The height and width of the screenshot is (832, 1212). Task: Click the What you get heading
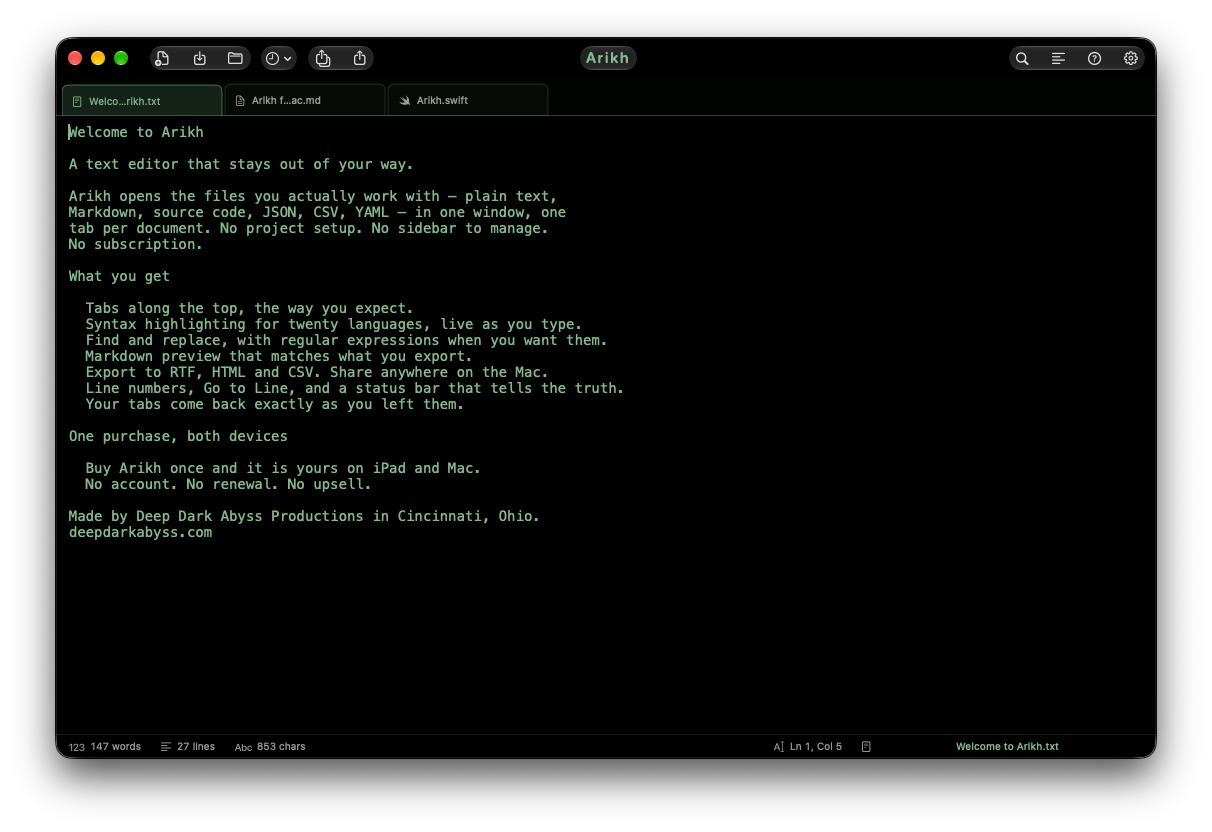pos(119,276)
